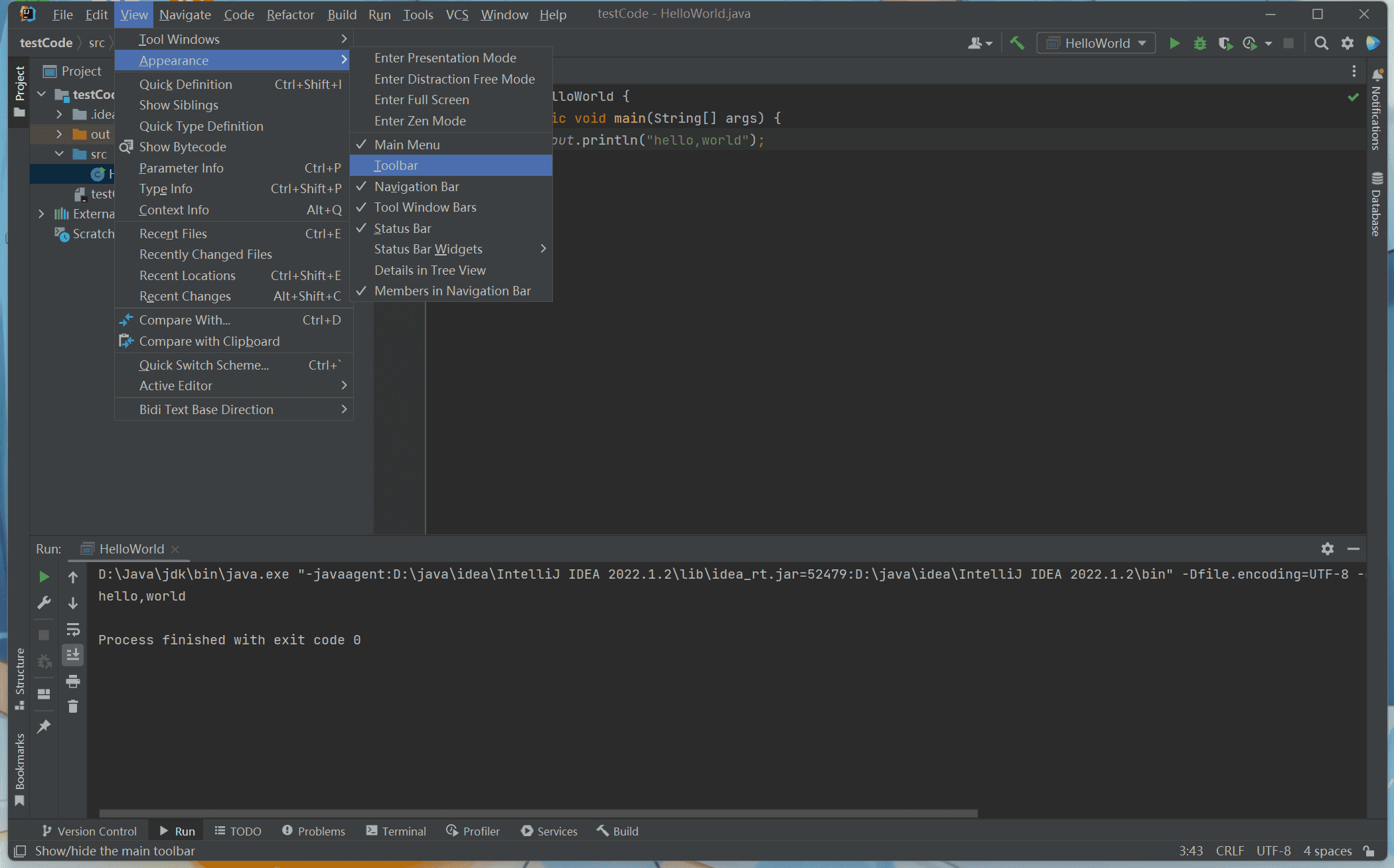Select Enter Presentation Mode

coord(451,58)
